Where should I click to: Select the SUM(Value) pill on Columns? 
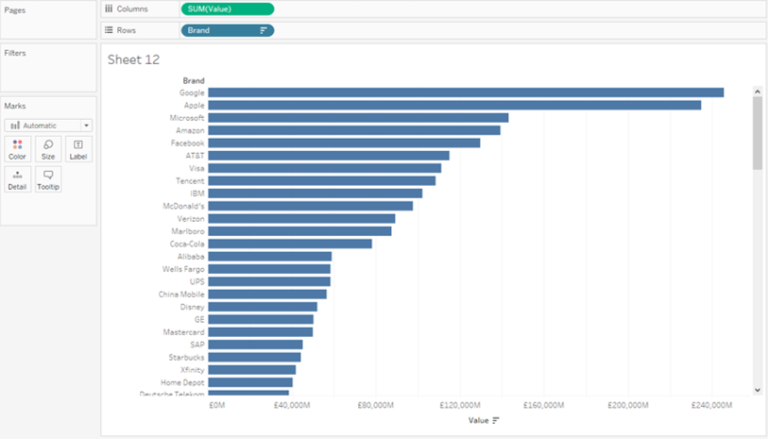(x=227, y=9)
